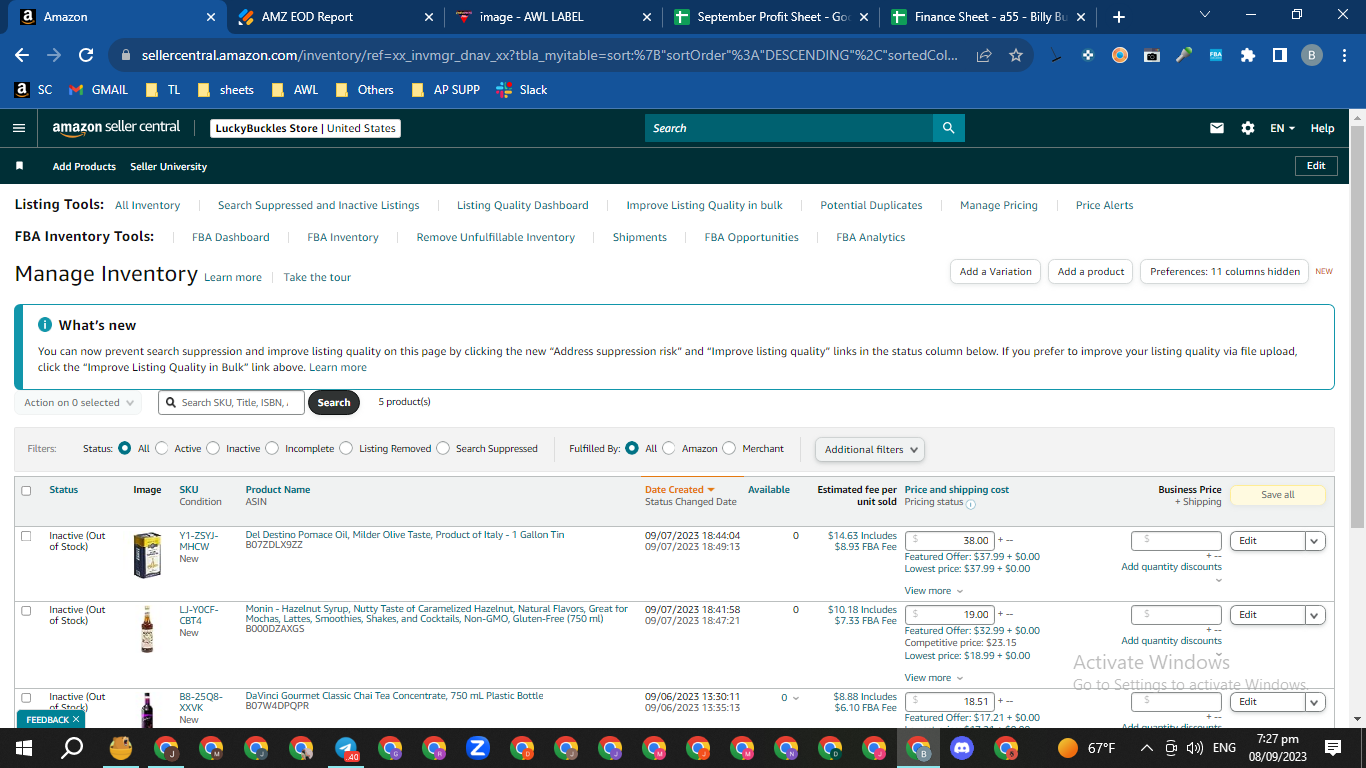Open the Windows notification center icon
1366x768 pixels.
(1332, 748)
